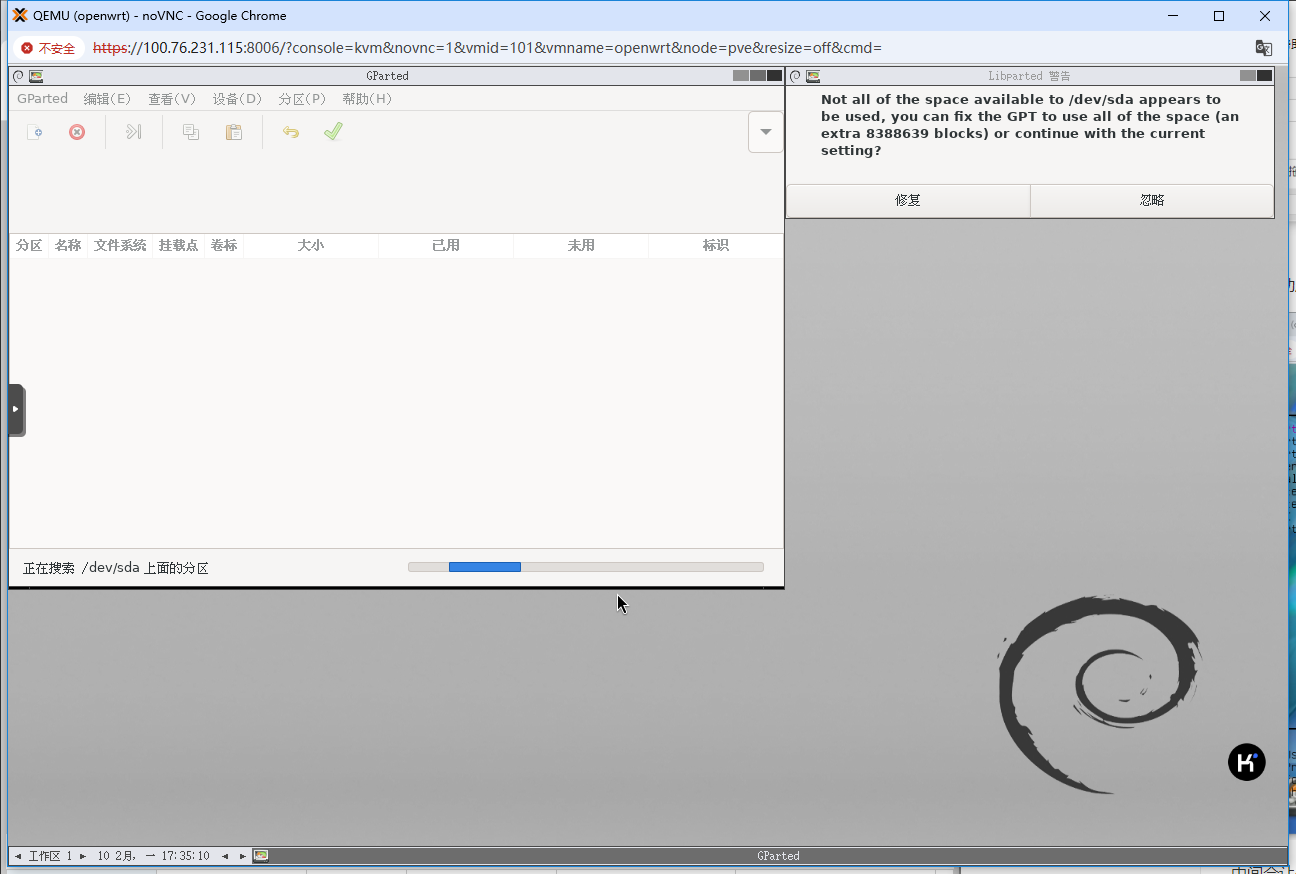Click the taskbar clock showing 17:35:10

[154, 856]
